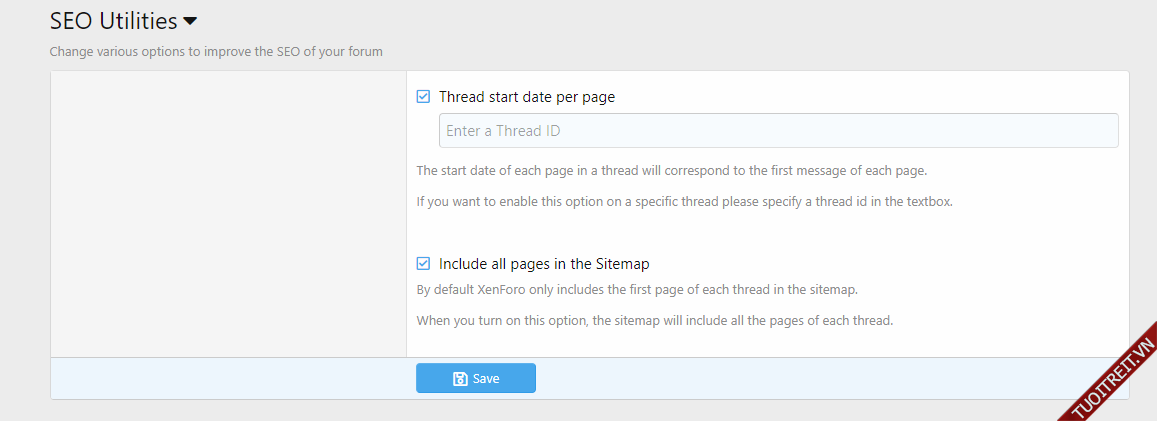Focus the Enter a Thread ID field
The width and height of the screenshot is (1157, 421).
(x=778, y=131)
